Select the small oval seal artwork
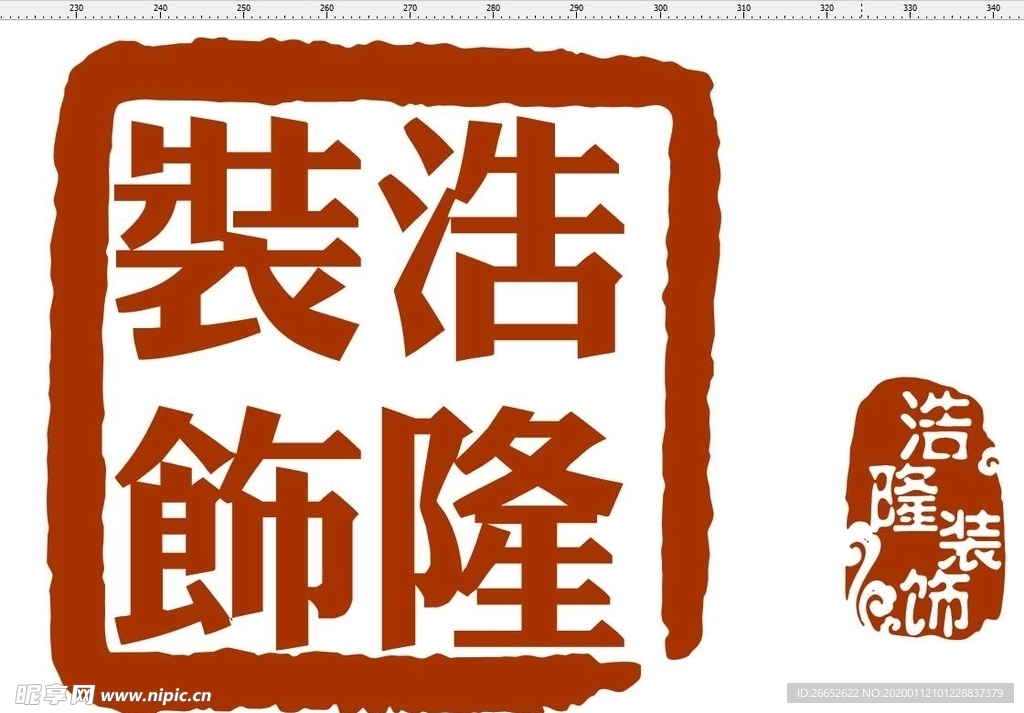The image size is (1024, 713). coord(925,508)
